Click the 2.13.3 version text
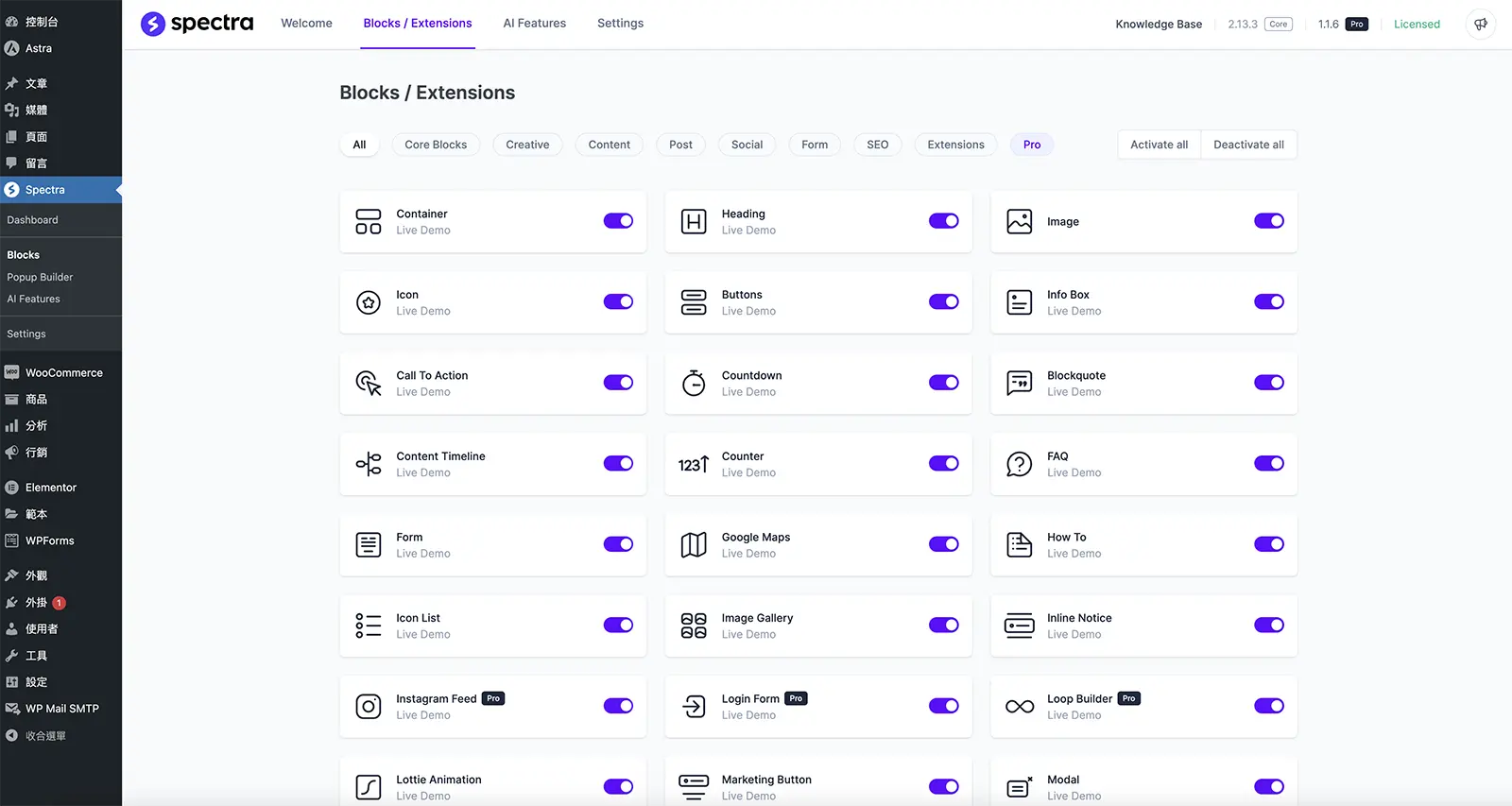Viewport: 1512px width, 806px height. [1243, 25]
